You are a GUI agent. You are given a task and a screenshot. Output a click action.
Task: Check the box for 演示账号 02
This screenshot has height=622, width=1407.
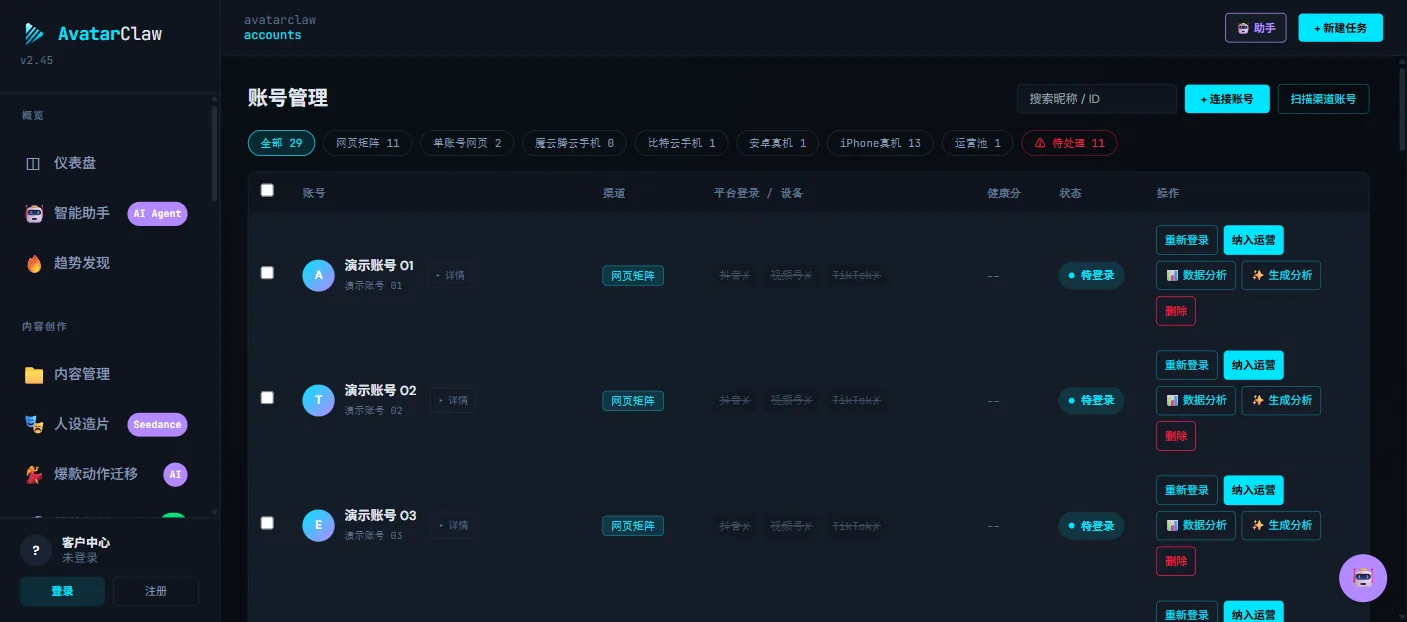[x=267, y=397]
